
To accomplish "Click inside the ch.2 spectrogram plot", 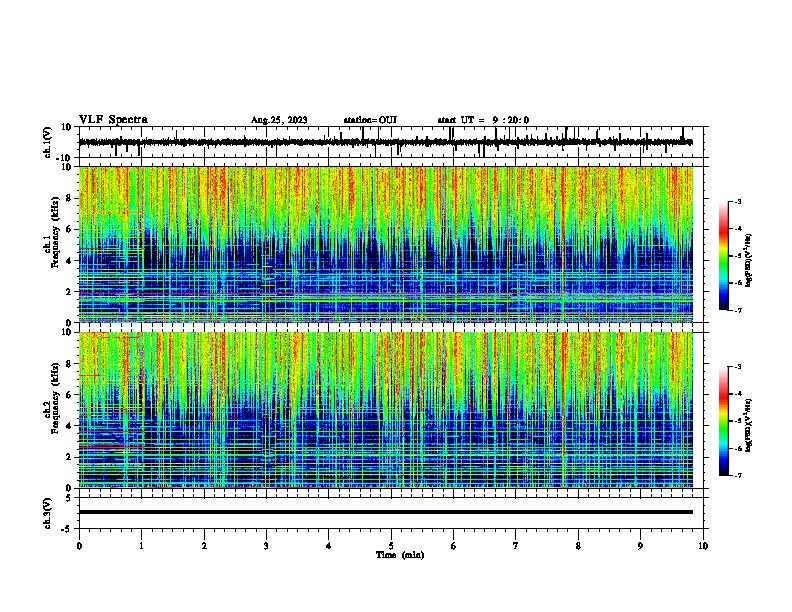I will coord(386,410).
